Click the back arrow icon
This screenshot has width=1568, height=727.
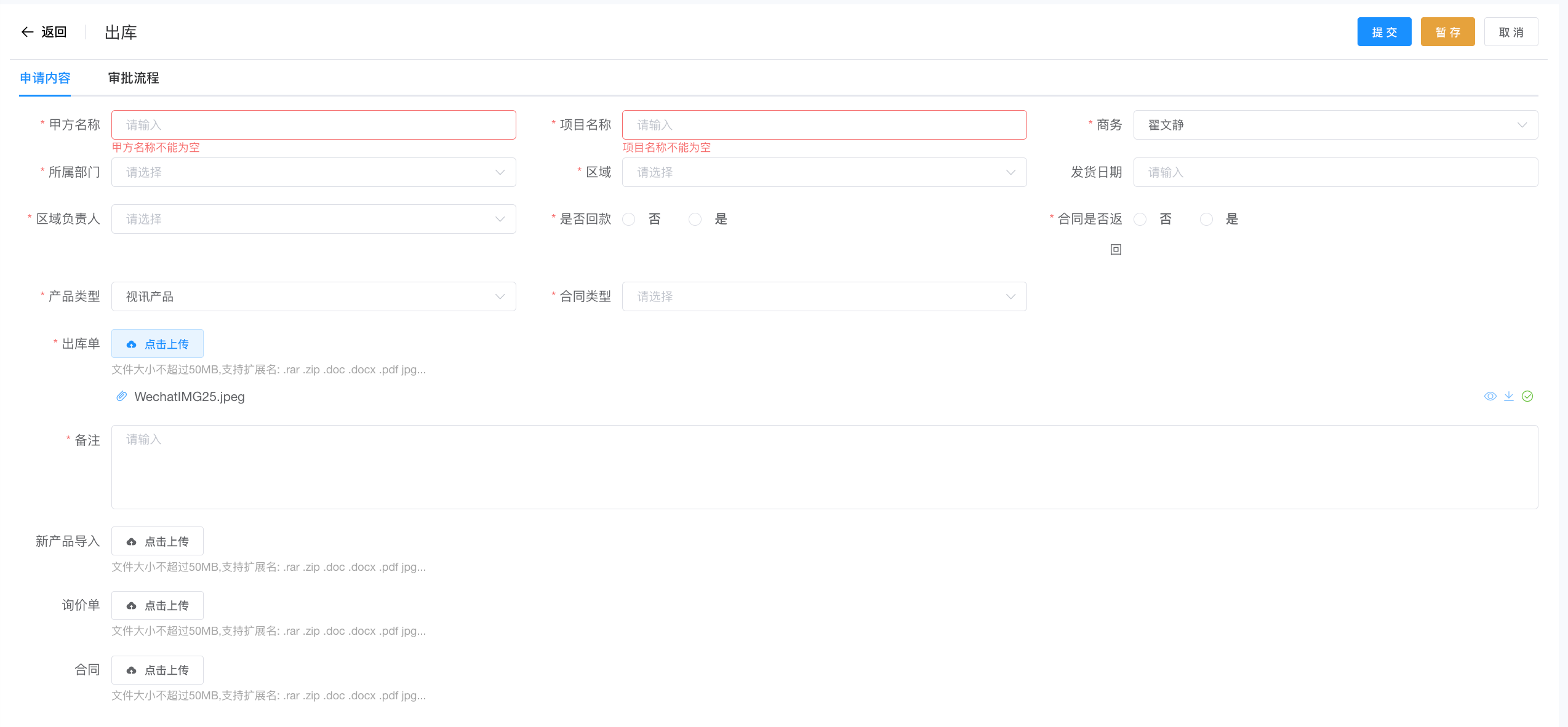(x=27, y=32)
